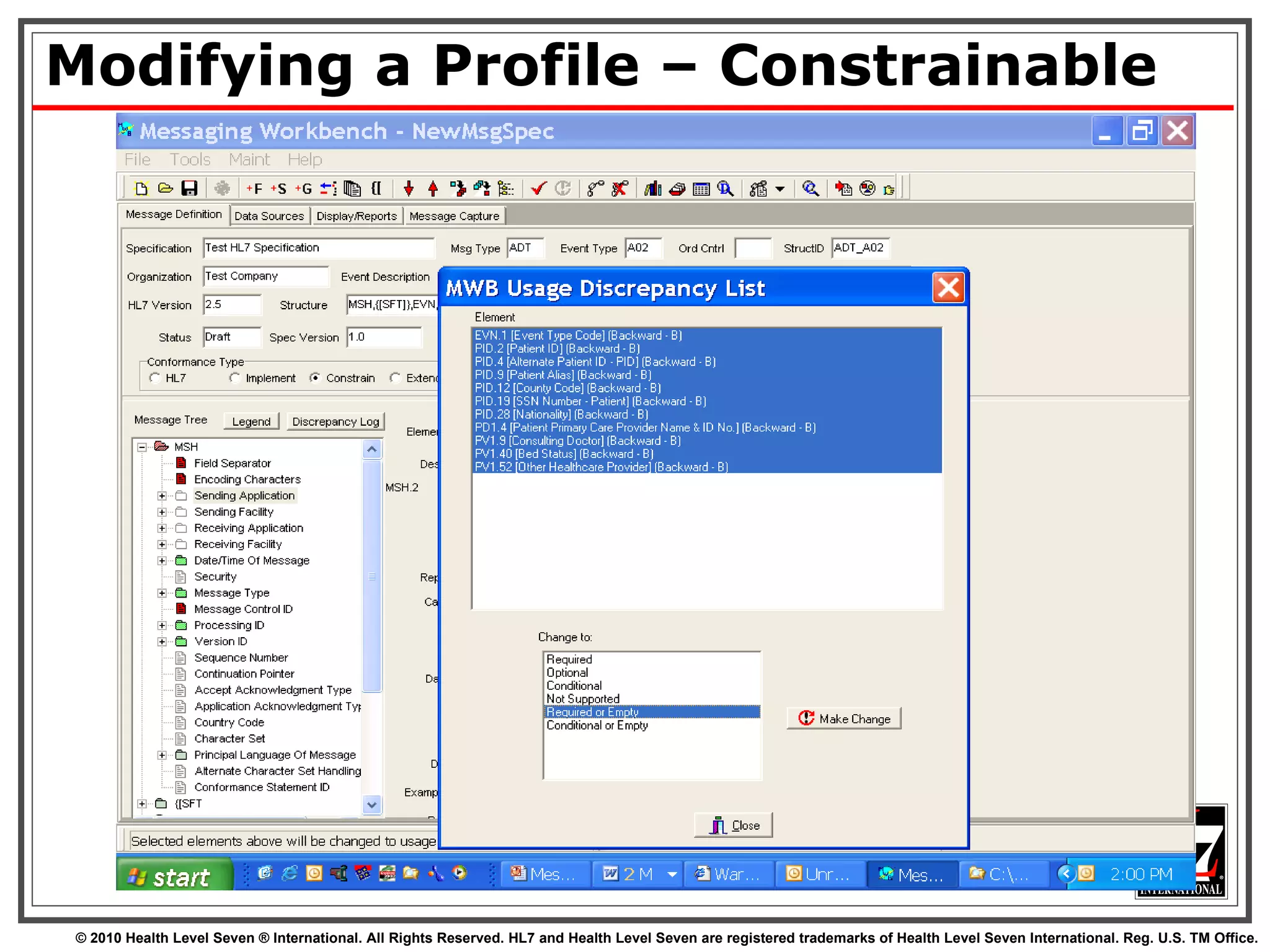Click the Discrepancy Log button
Image resolution: width=1270 pixels, height=952 pixels.
335,421
